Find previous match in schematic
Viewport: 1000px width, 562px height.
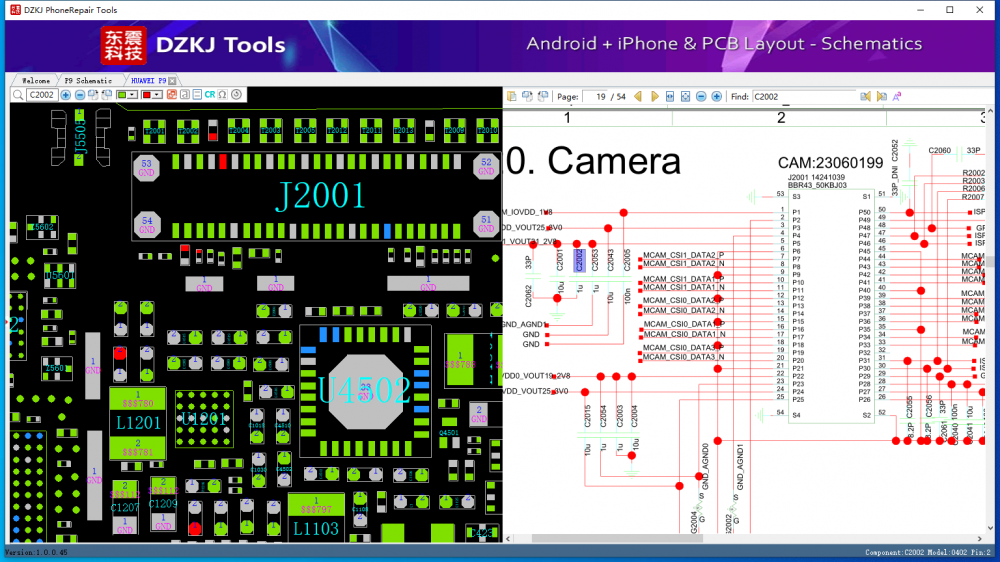(865, 96)
